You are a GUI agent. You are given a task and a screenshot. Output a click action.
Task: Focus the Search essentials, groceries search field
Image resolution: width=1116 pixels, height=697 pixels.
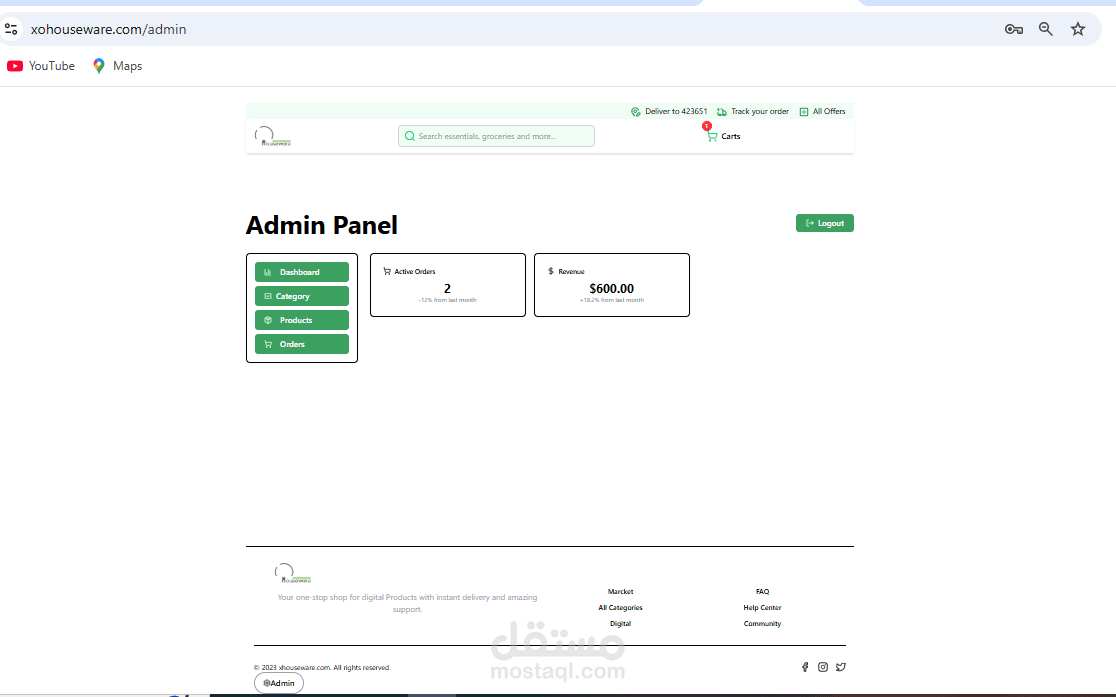tap(496, 136)
